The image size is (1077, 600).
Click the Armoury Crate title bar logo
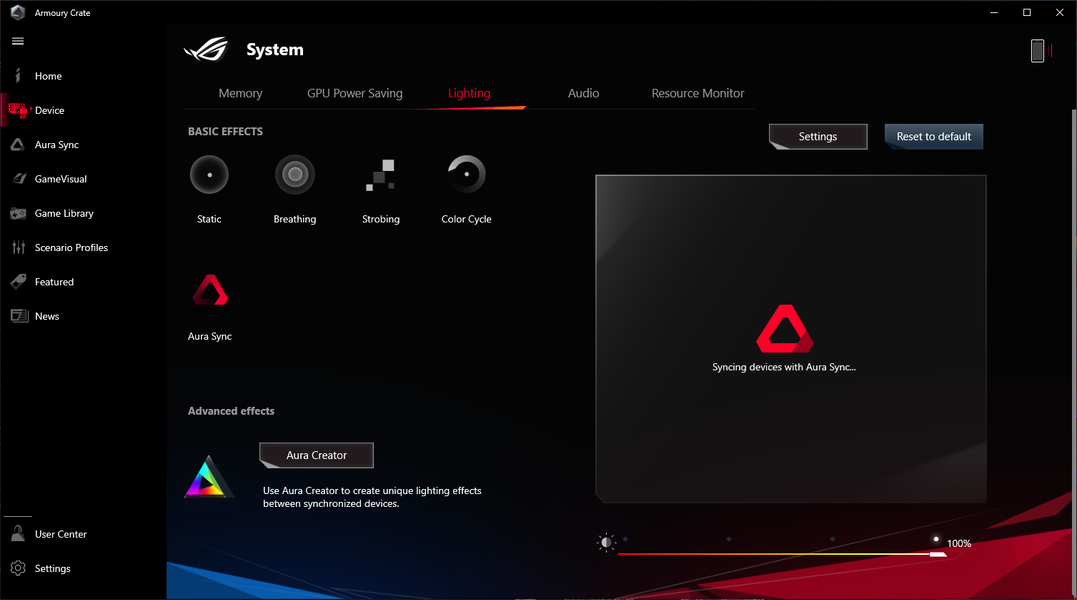click(x=18, y=12)
